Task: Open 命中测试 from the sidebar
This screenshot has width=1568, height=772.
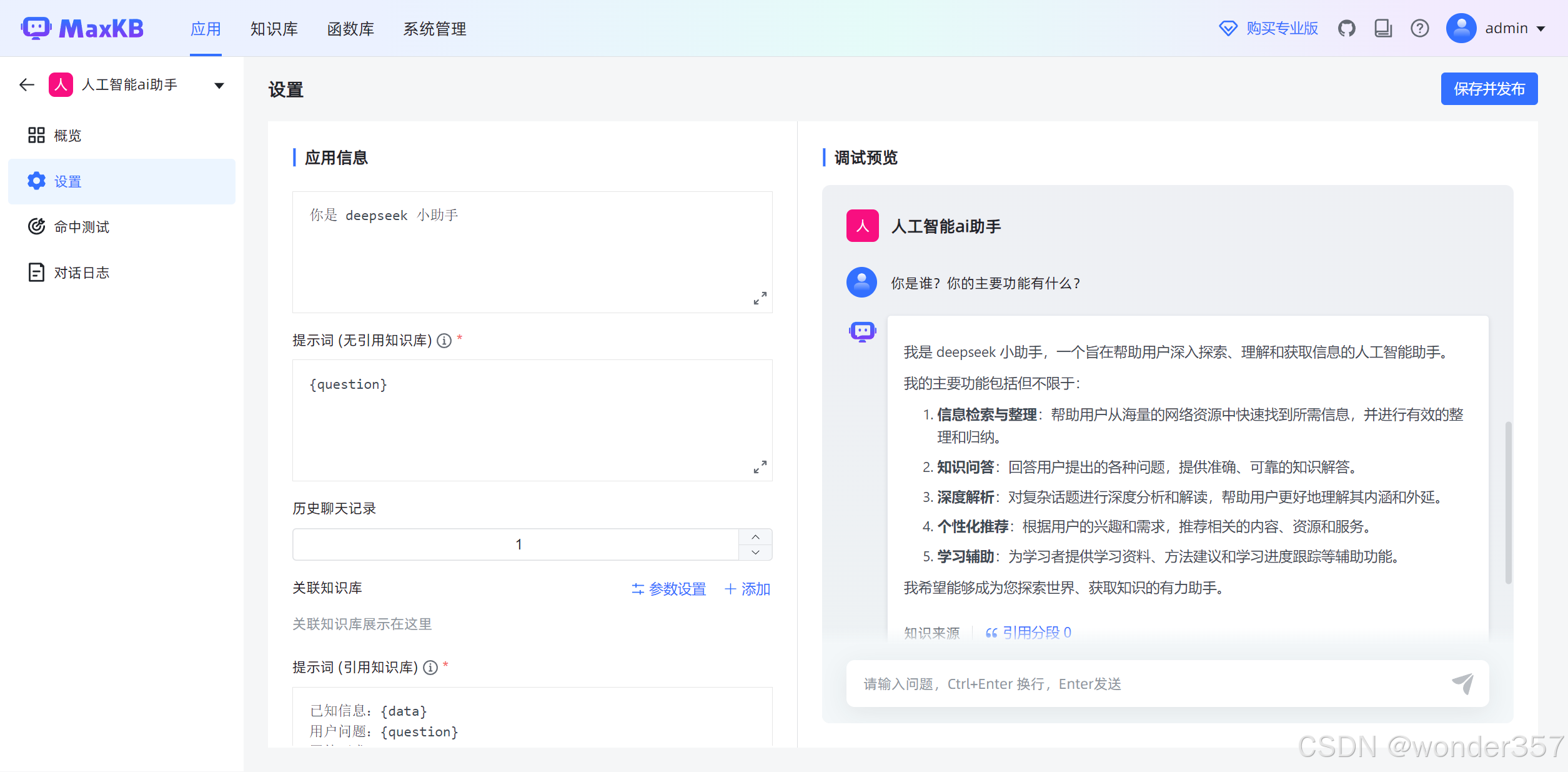Action: pos(81,226)
